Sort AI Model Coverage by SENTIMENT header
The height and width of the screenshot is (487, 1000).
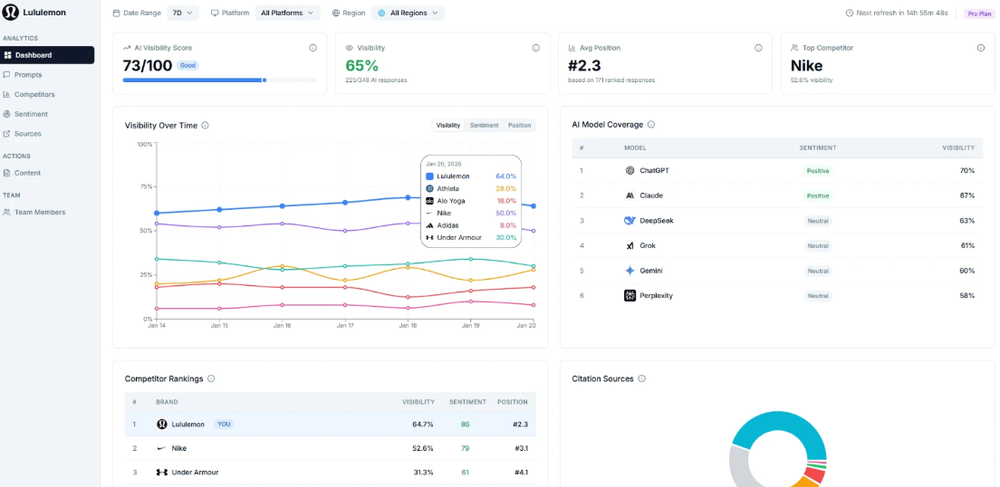pos(818,148)
